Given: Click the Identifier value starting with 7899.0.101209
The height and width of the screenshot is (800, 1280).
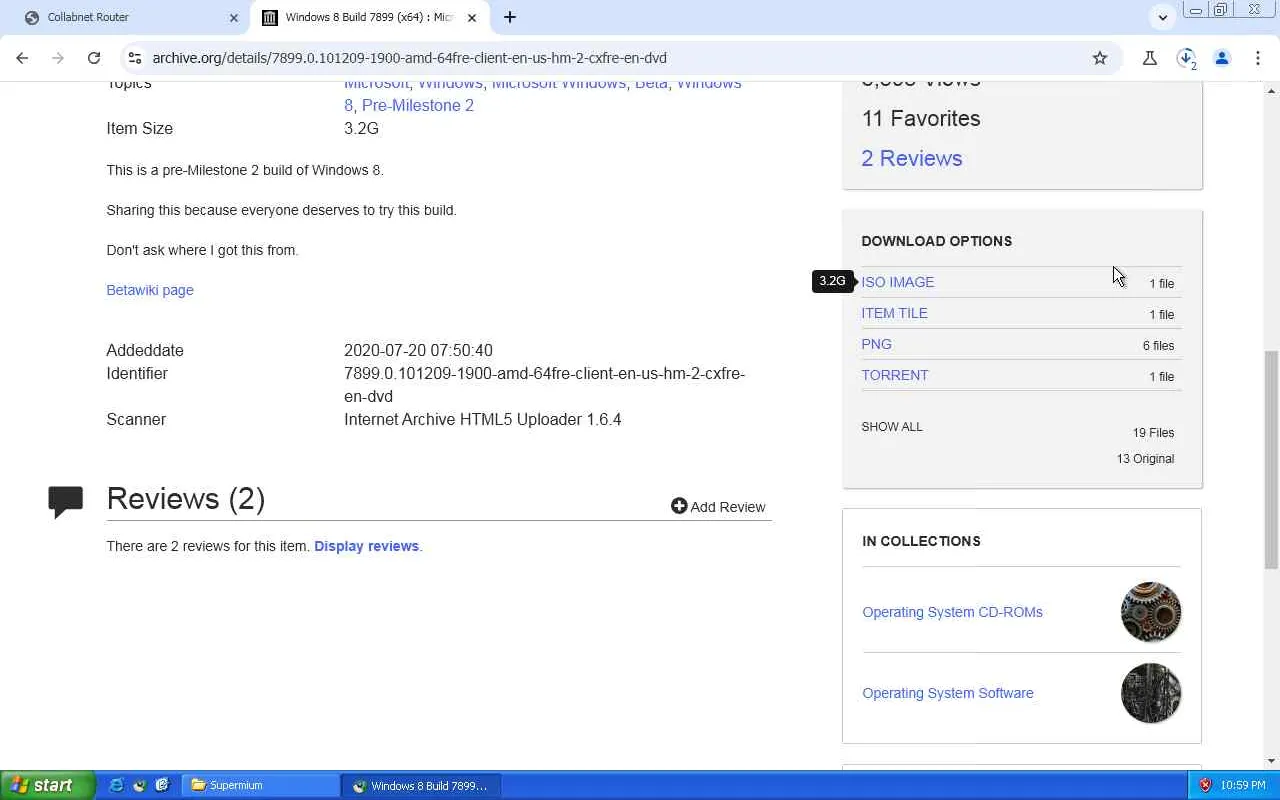Looking at the screenshot, I should [x=544, y=385].
